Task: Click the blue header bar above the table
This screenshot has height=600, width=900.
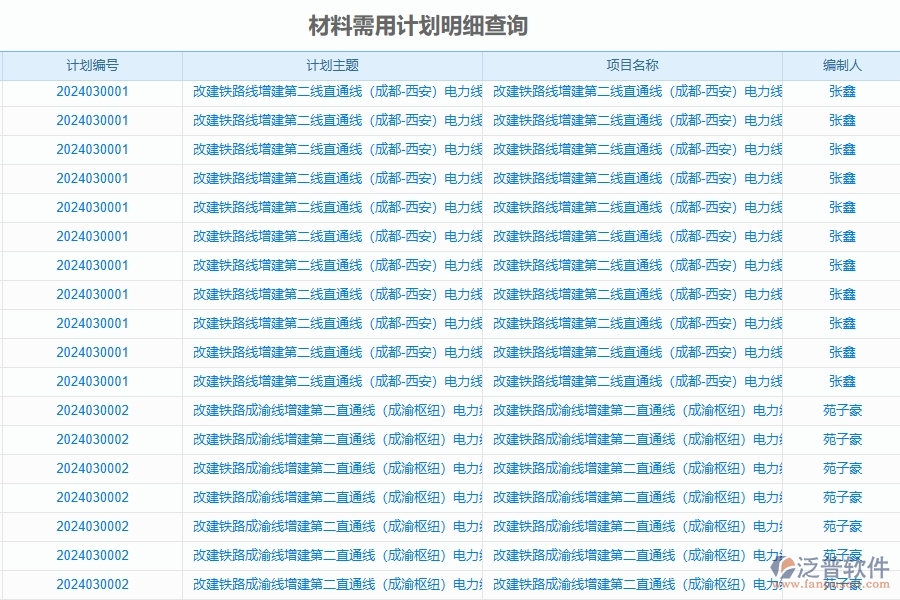Action: coord(450,64)
